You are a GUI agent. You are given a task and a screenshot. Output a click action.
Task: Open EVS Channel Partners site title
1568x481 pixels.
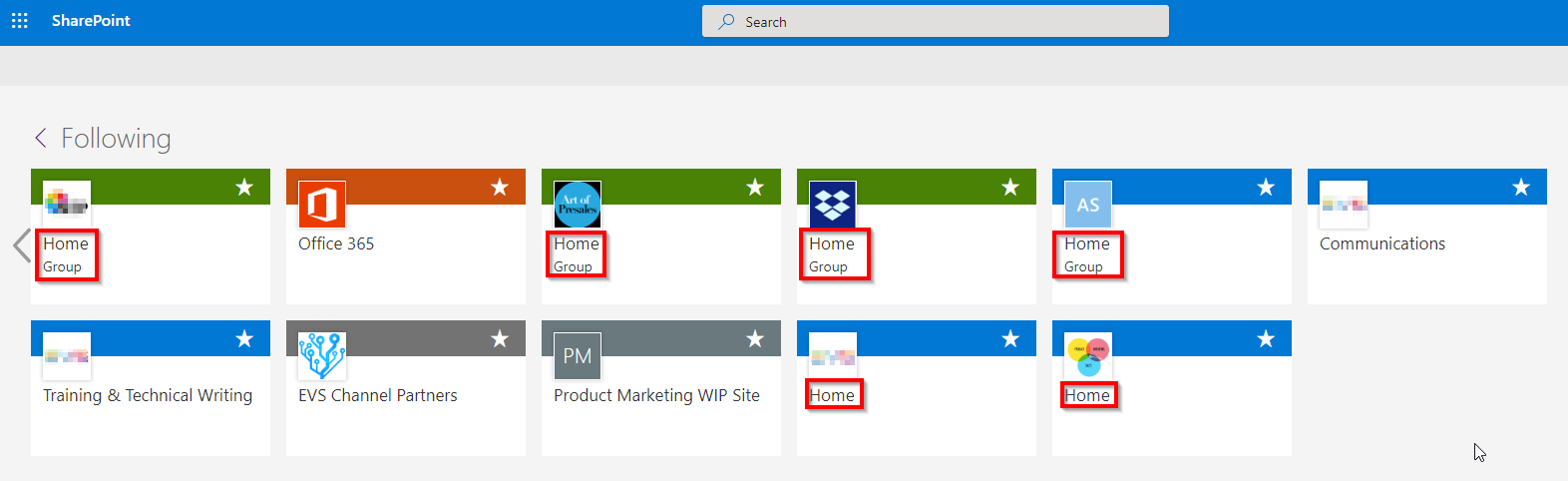point(378,395)
